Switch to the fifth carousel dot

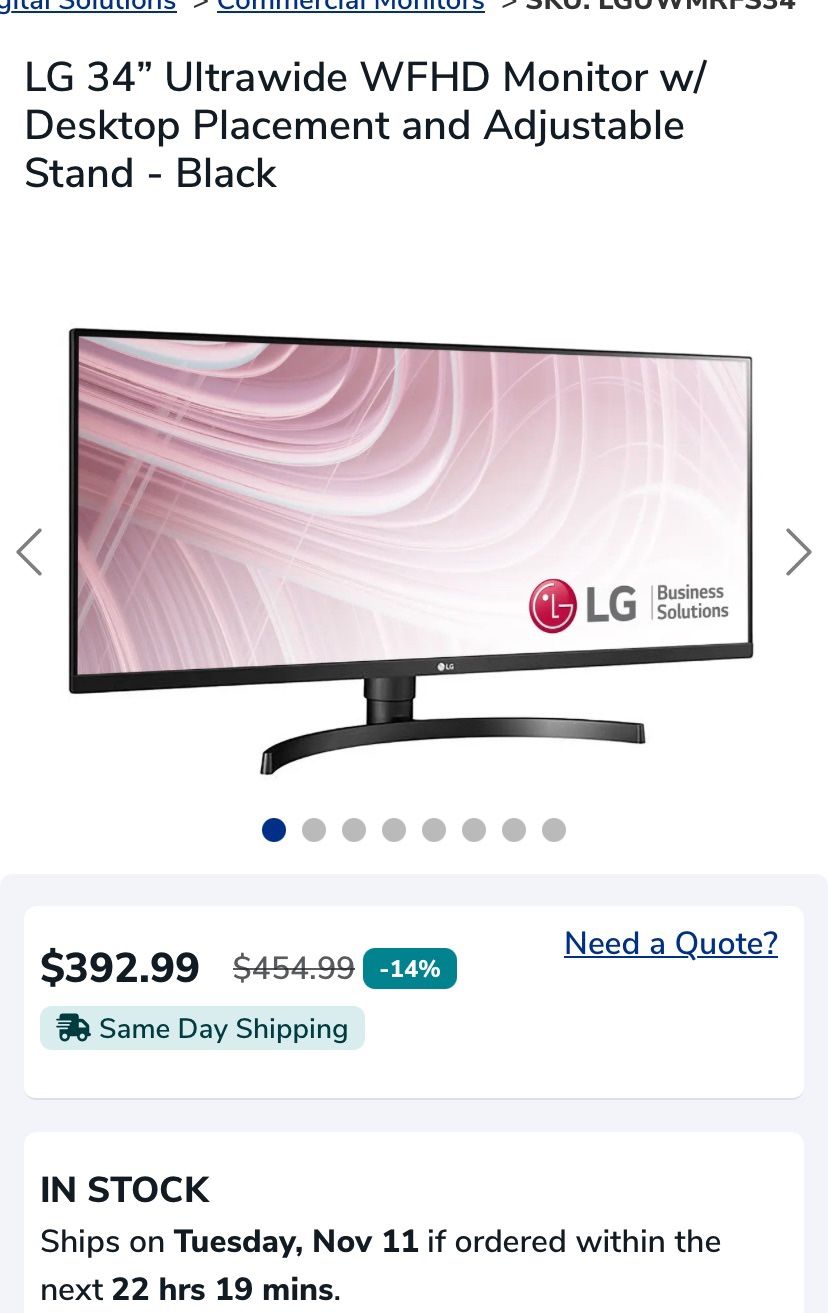pos(434,830)
